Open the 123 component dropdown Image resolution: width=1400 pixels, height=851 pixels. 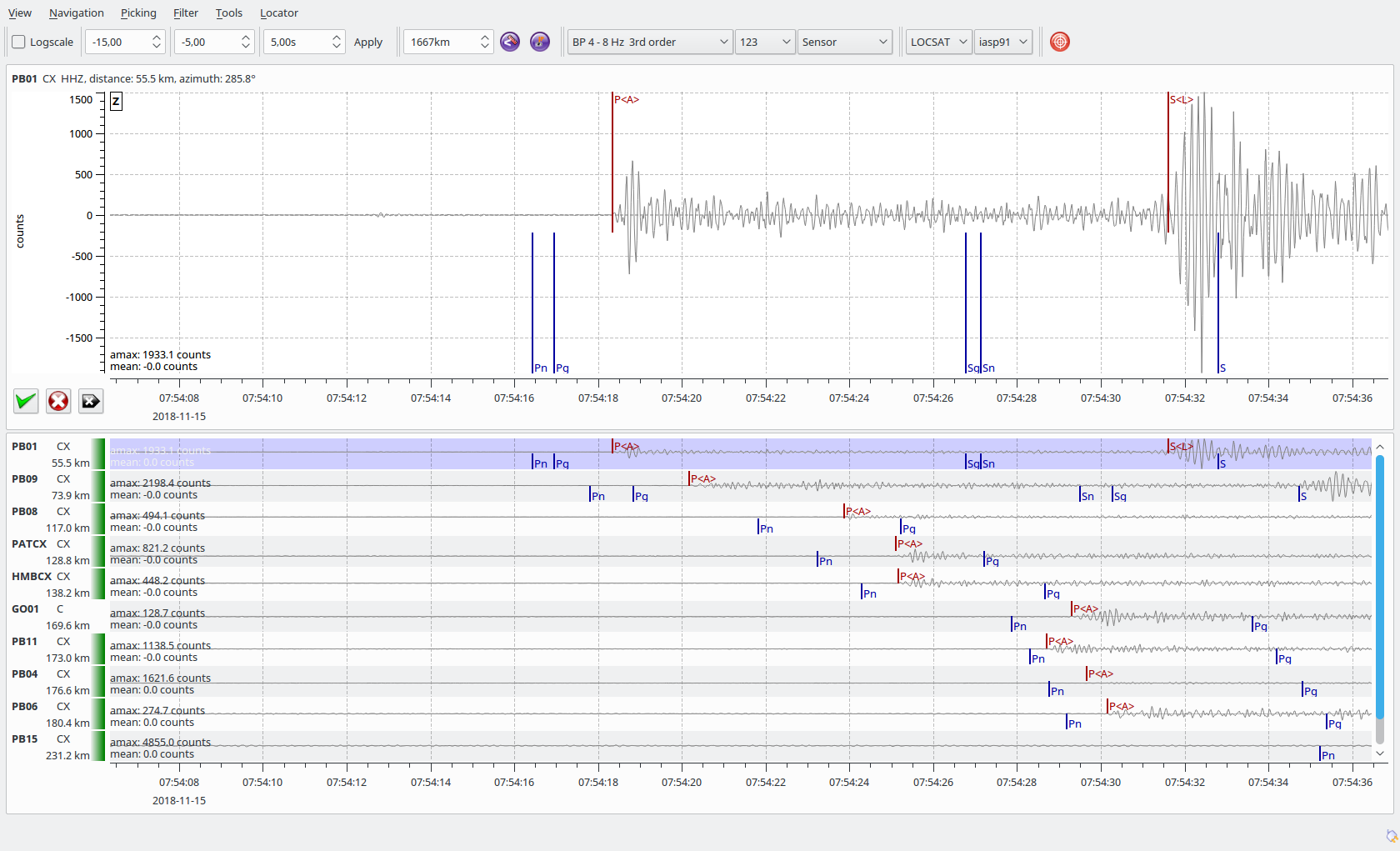pos(765,42)
